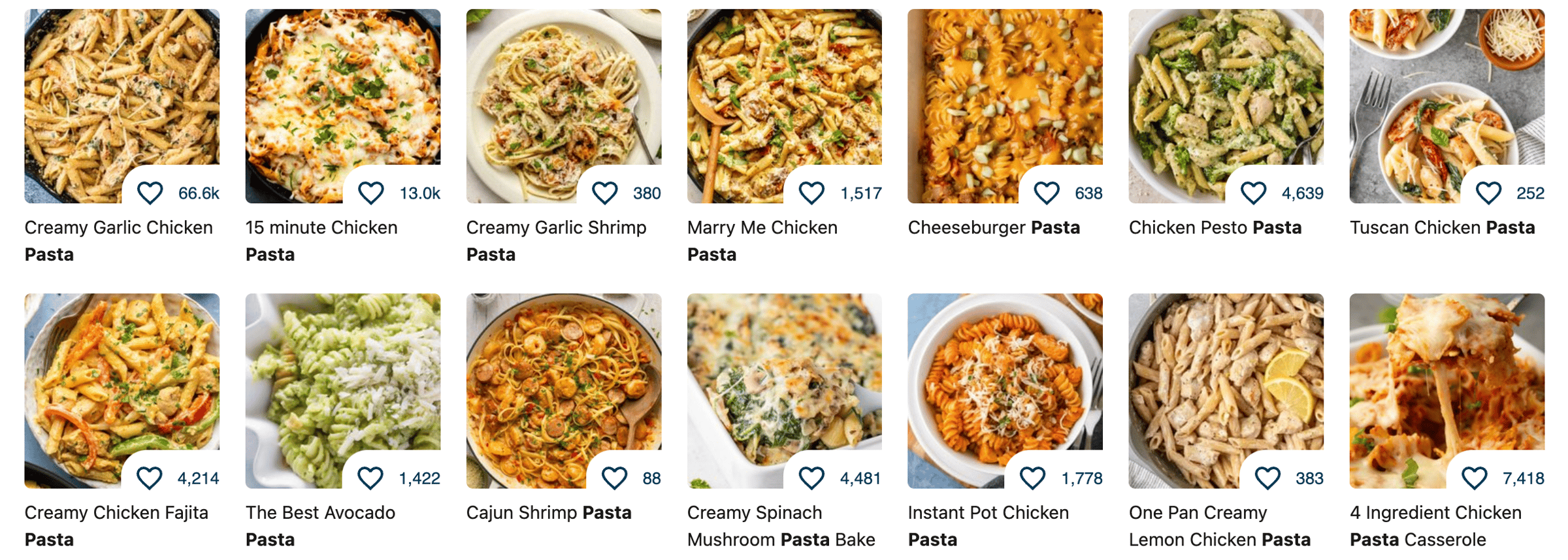Save Cheeseburger Pasta with its heart icon
Screen dimensions: 1568x560
point(1046,193)
